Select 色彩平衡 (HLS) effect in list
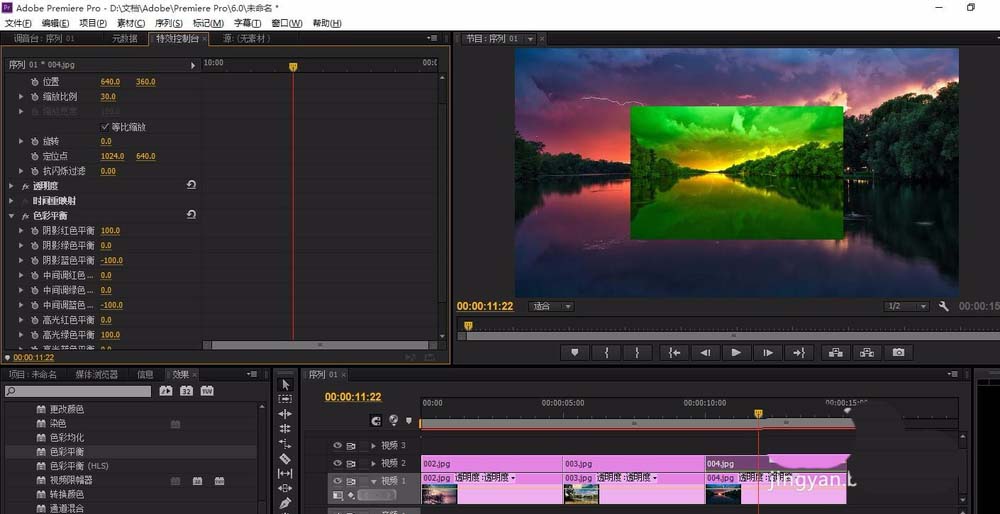 (80, 466)
